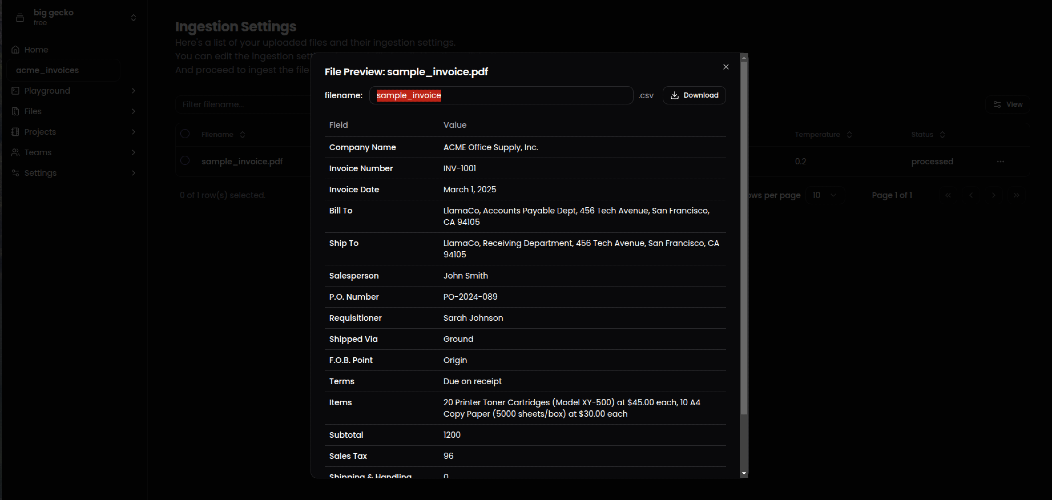This screenshot has width=1052, height=500.
Task: Toggle the select-all rows checkbox
Action: [185, 134]
